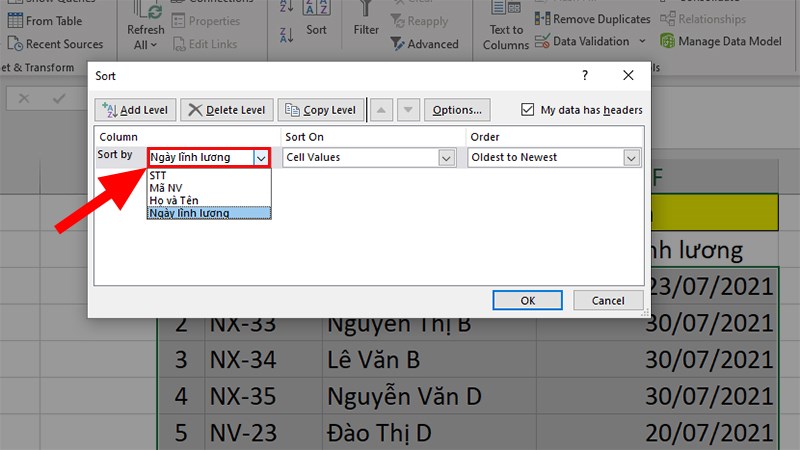Click the column F header
The image size is (800, 450).
pyautogui.click(x=714, y=177)
